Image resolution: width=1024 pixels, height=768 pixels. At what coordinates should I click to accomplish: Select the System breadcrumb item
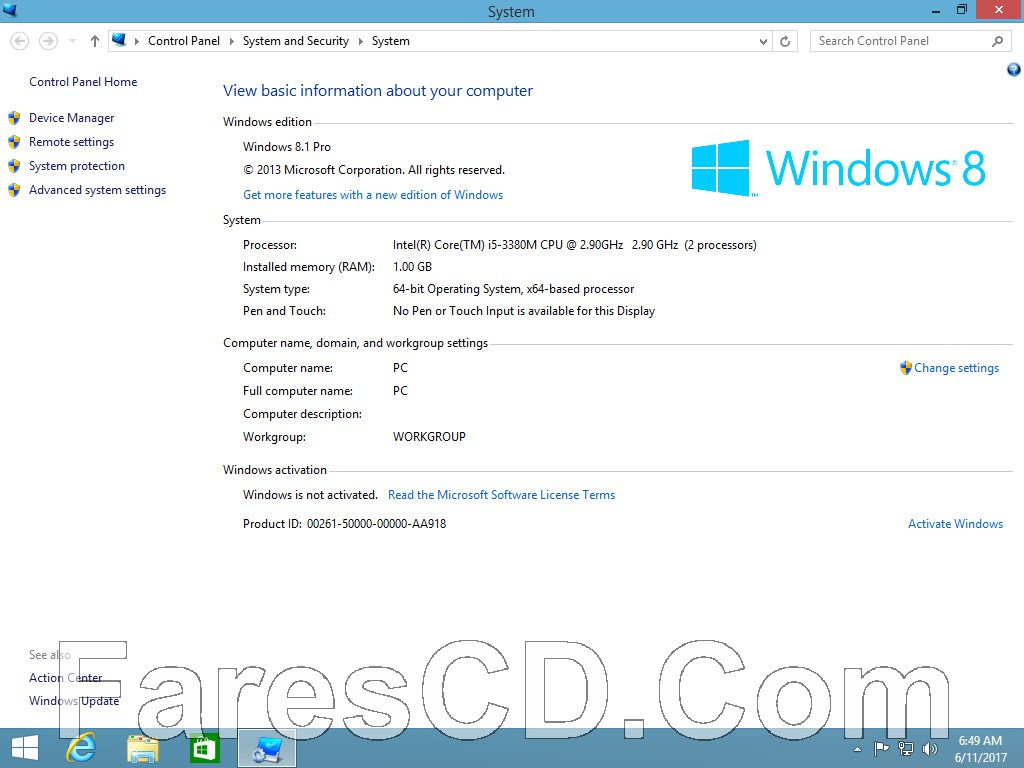pos(391,40)
